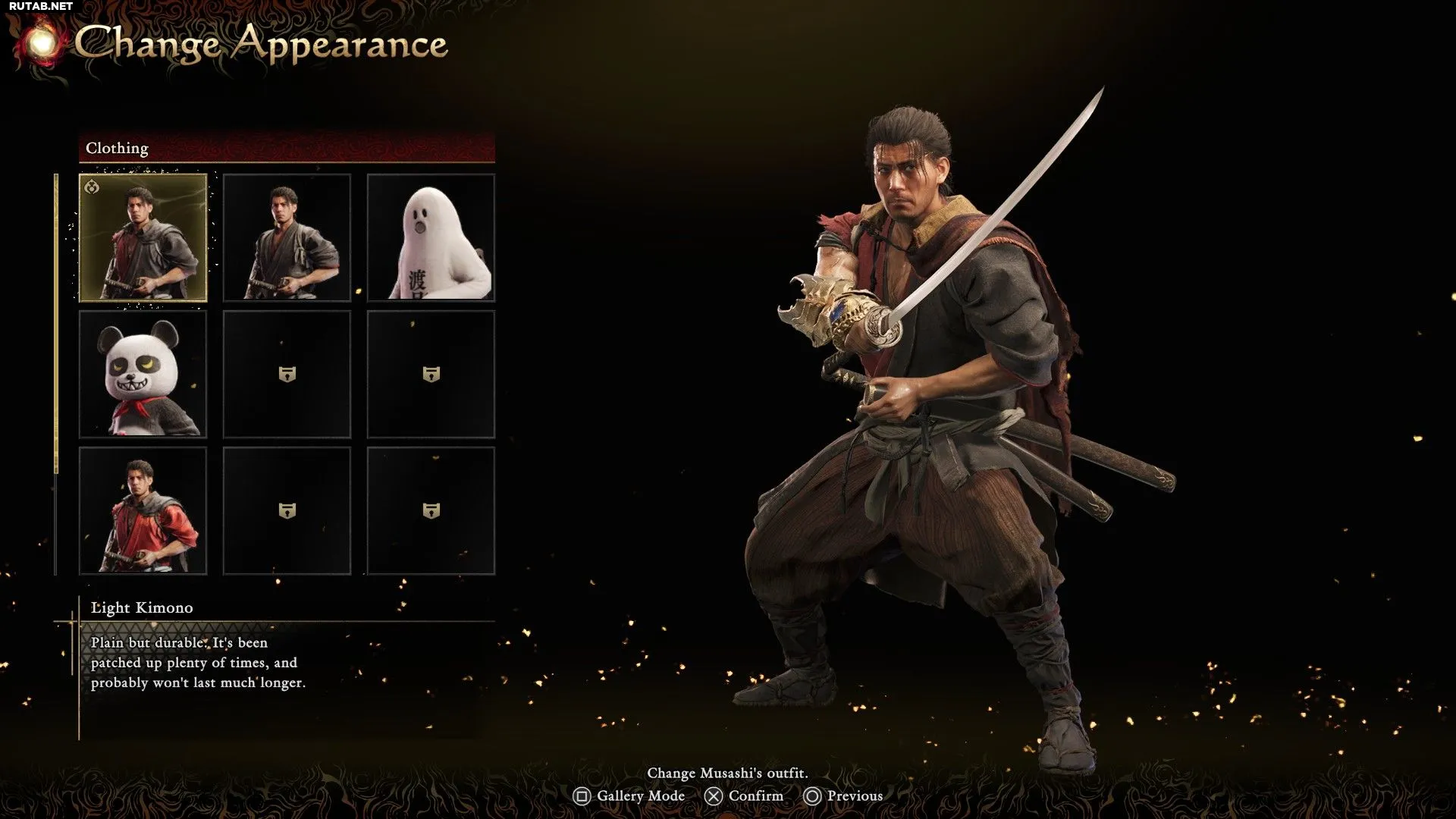Screen dimensions: 1456x819
Task: Choose the plain dark kimono outfit
Action: tap(287, 237)
